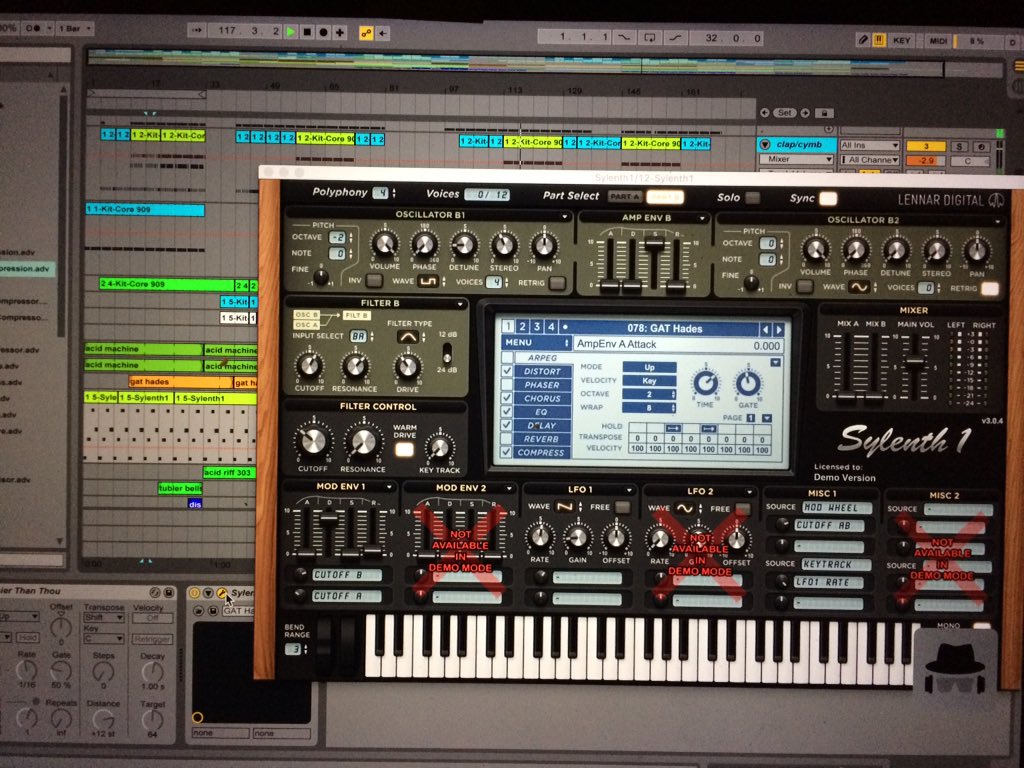1024x768 pixels.
Task: Open the AMP ENV B section menu arrow
Action: click(702, 218)
